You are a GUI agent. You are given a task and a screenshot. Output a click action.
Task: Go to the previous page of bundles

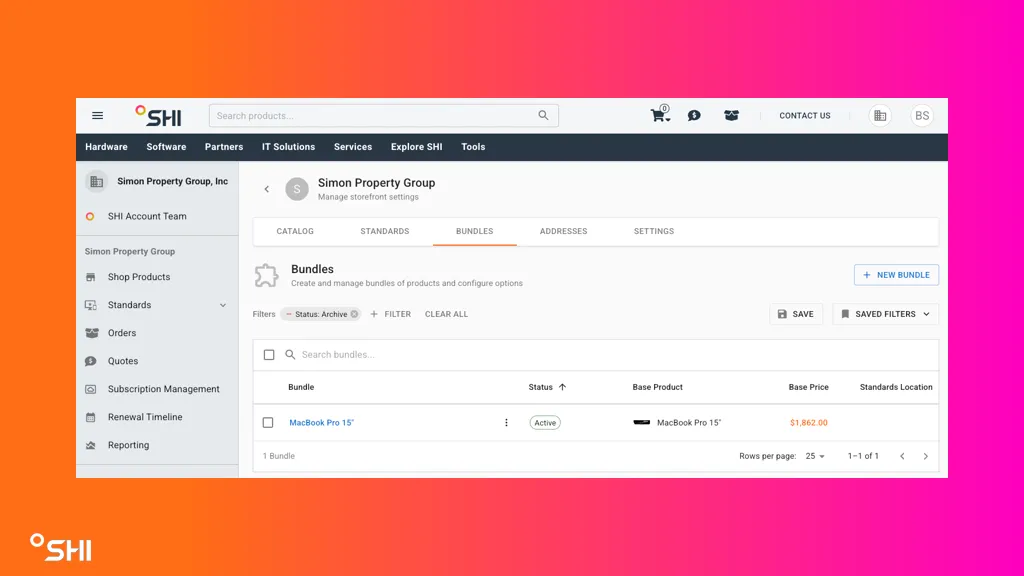[x=902, y=456]
